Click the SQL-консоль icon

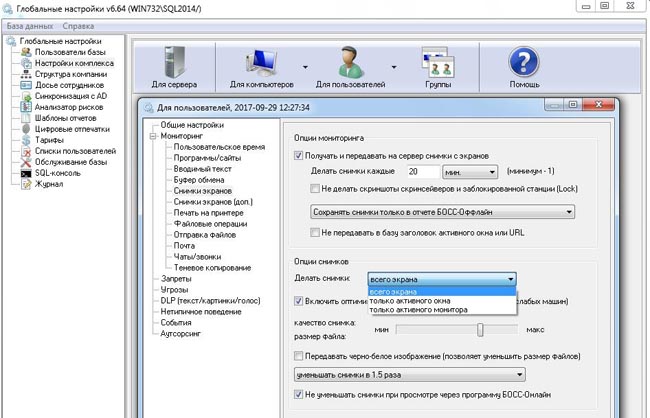[x=26, y=173]
